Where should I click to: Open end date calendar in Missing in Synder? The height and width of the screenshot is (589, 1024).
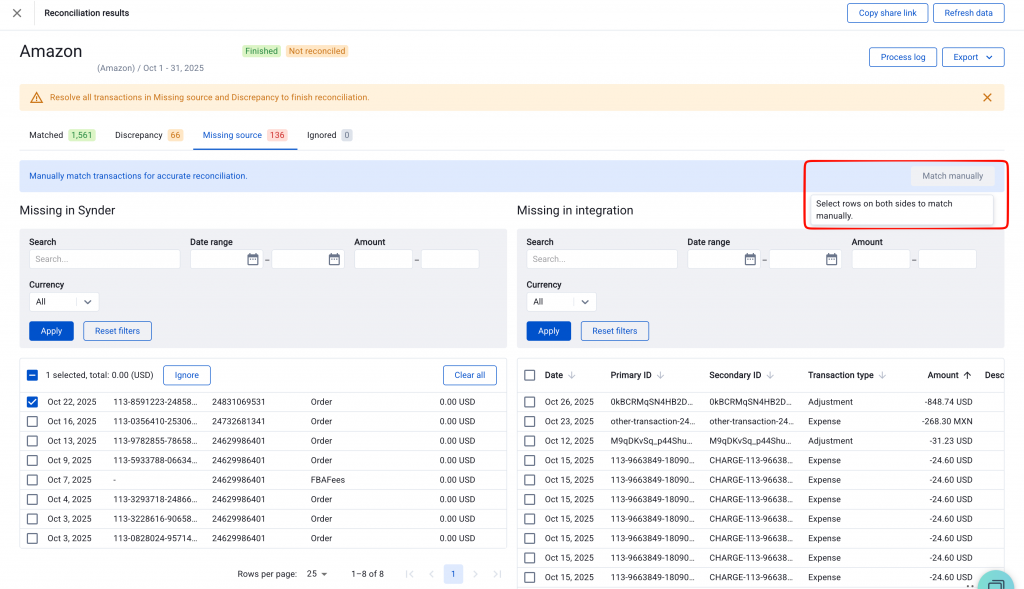click(x=334, y=259)
